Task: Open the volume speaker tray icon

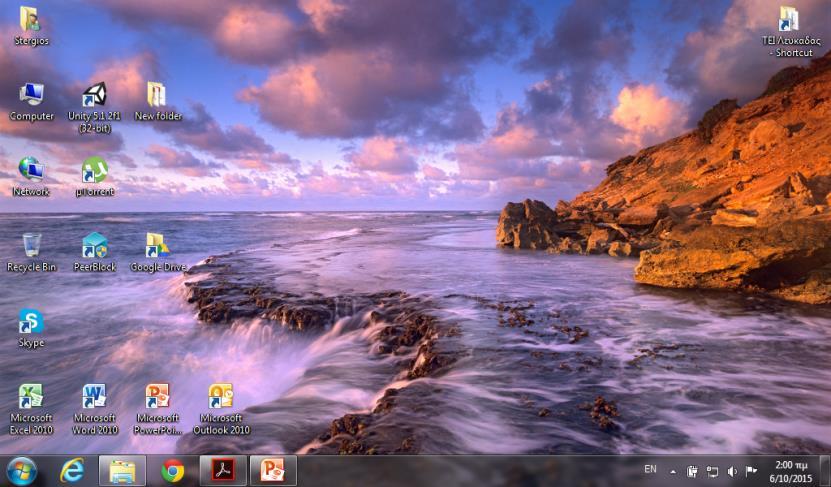Action: click(732, 471)
